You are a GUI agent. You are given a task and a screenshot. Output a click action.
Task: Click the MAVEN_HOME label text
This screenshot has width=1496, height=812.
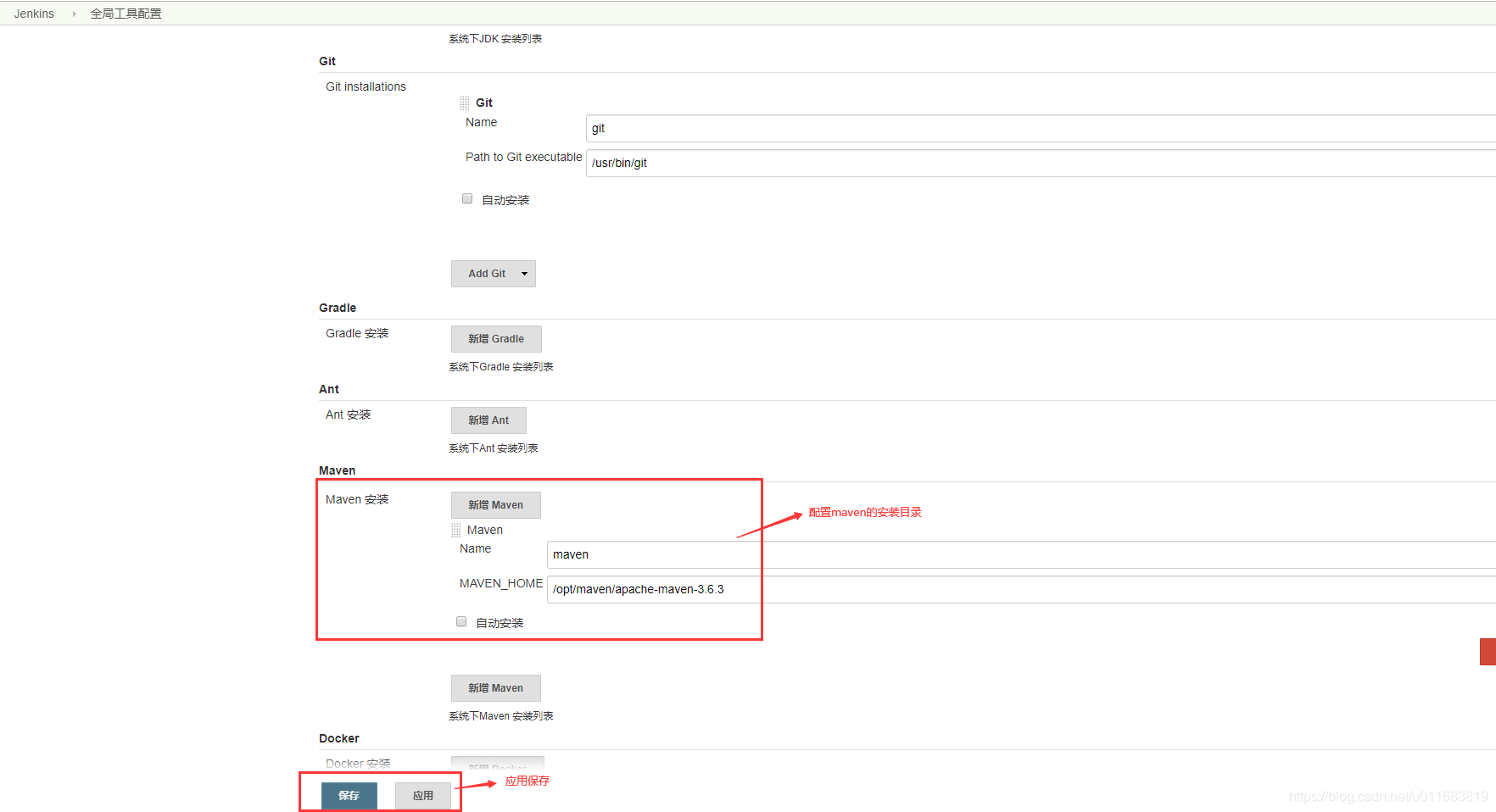pos(501,583)
